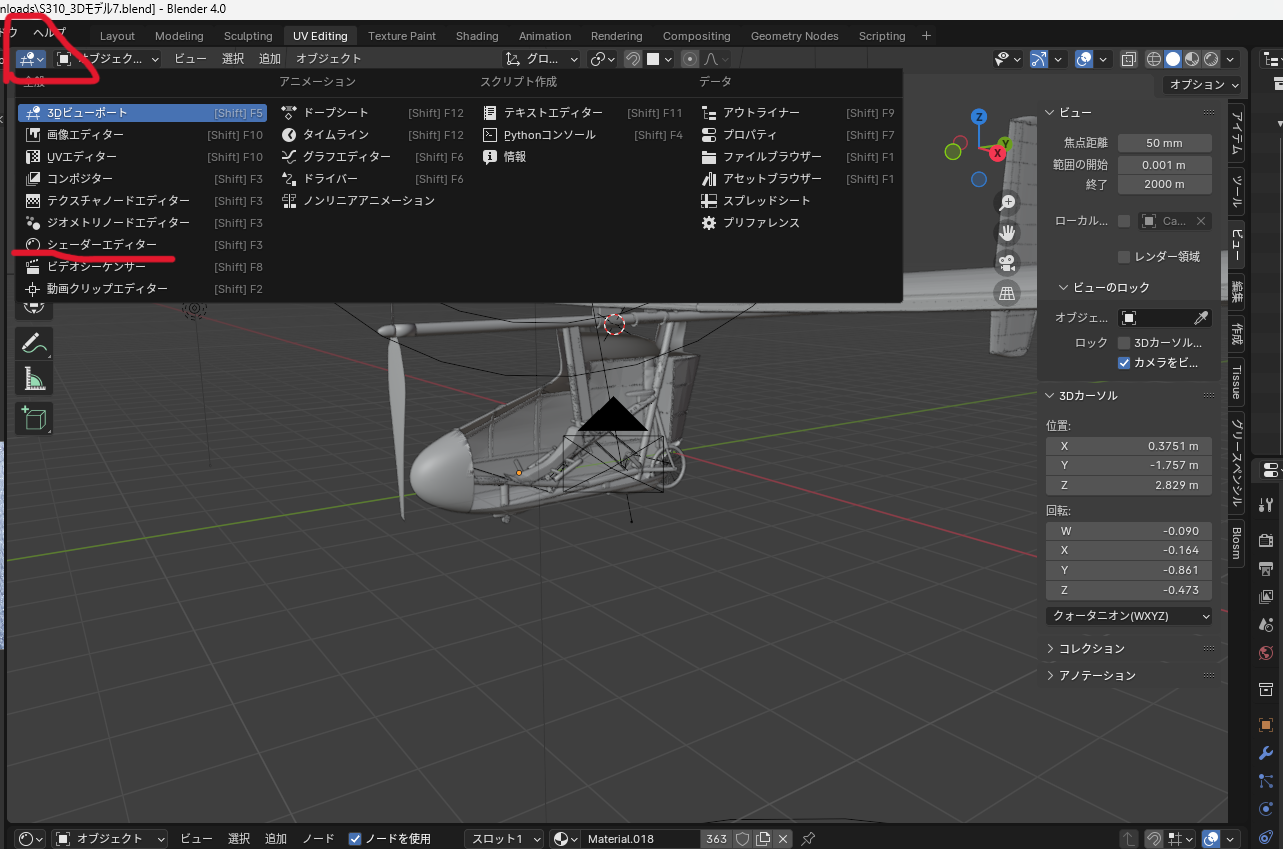The height and width of the screenshot is (849, 1283).
Task: Open the 3D viewport editor type dropdown
Action: pyautogui.click(x=32, y=59)
